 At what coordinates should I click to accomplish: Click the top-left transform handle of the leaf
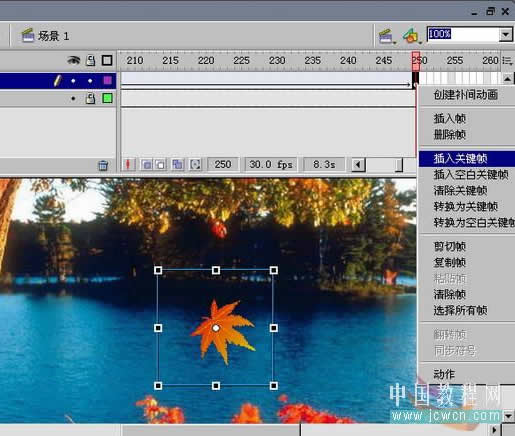158,270
